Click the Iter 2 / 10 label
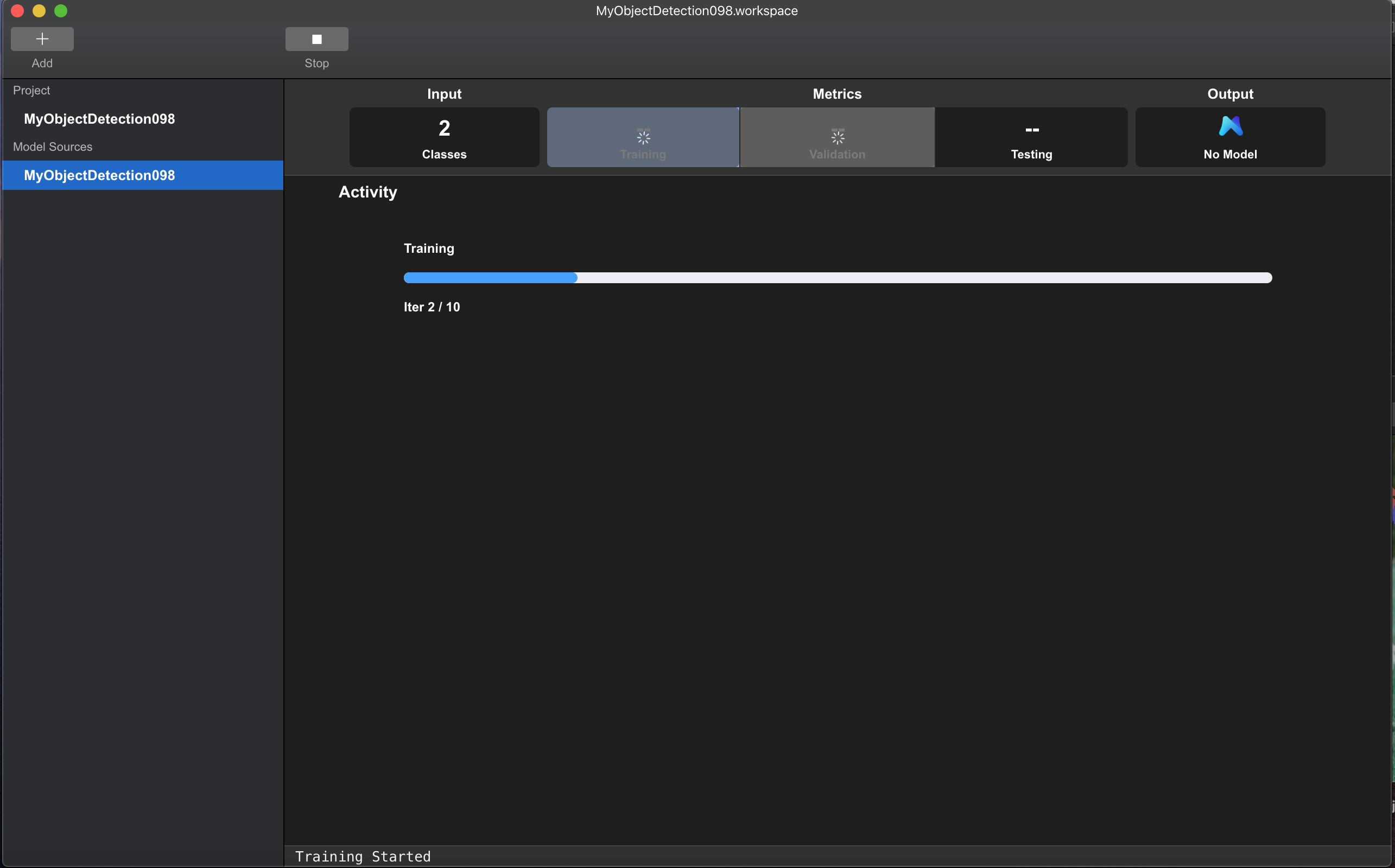 [x=432, y=307]
